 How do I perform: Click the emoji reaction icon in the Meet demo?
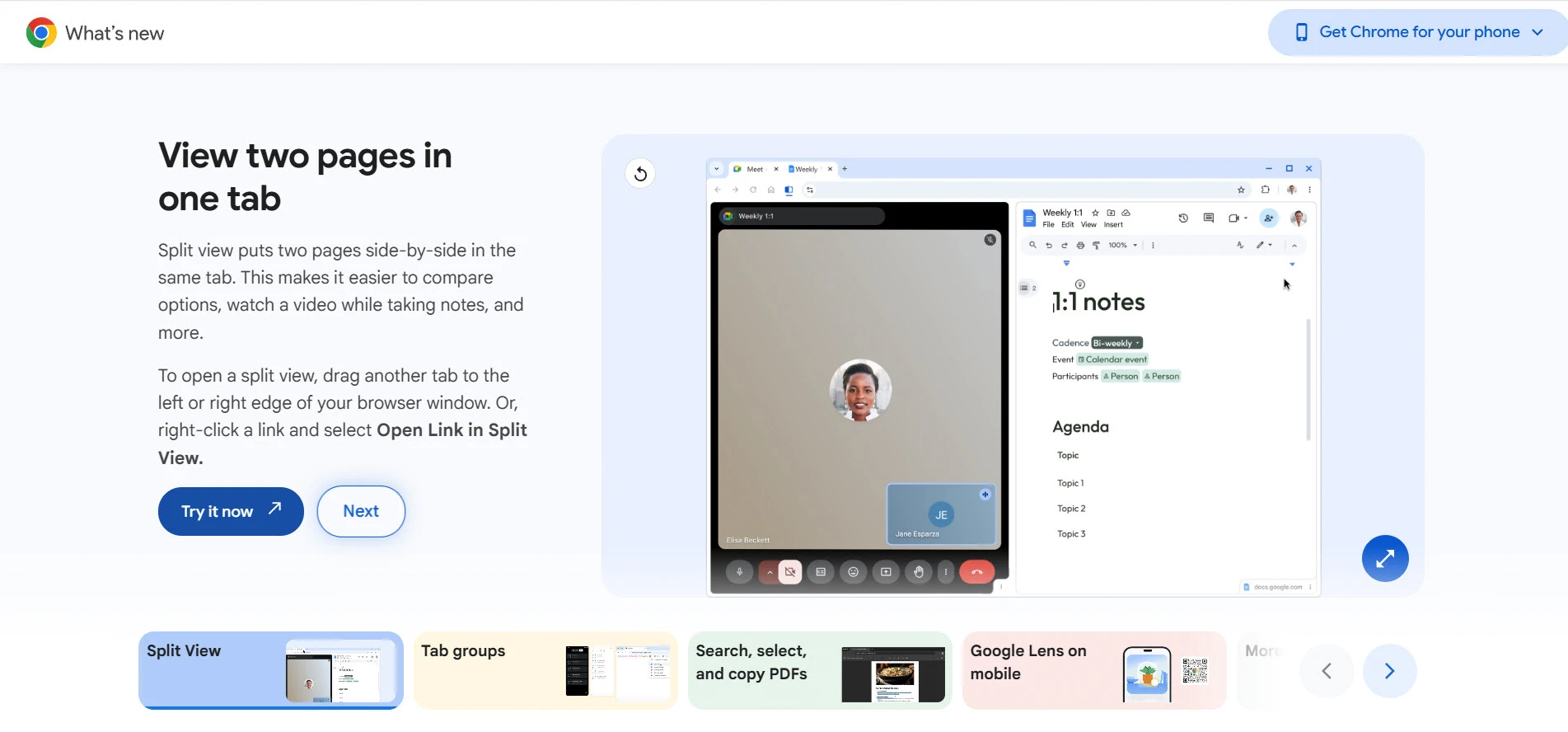coord(853,572)
